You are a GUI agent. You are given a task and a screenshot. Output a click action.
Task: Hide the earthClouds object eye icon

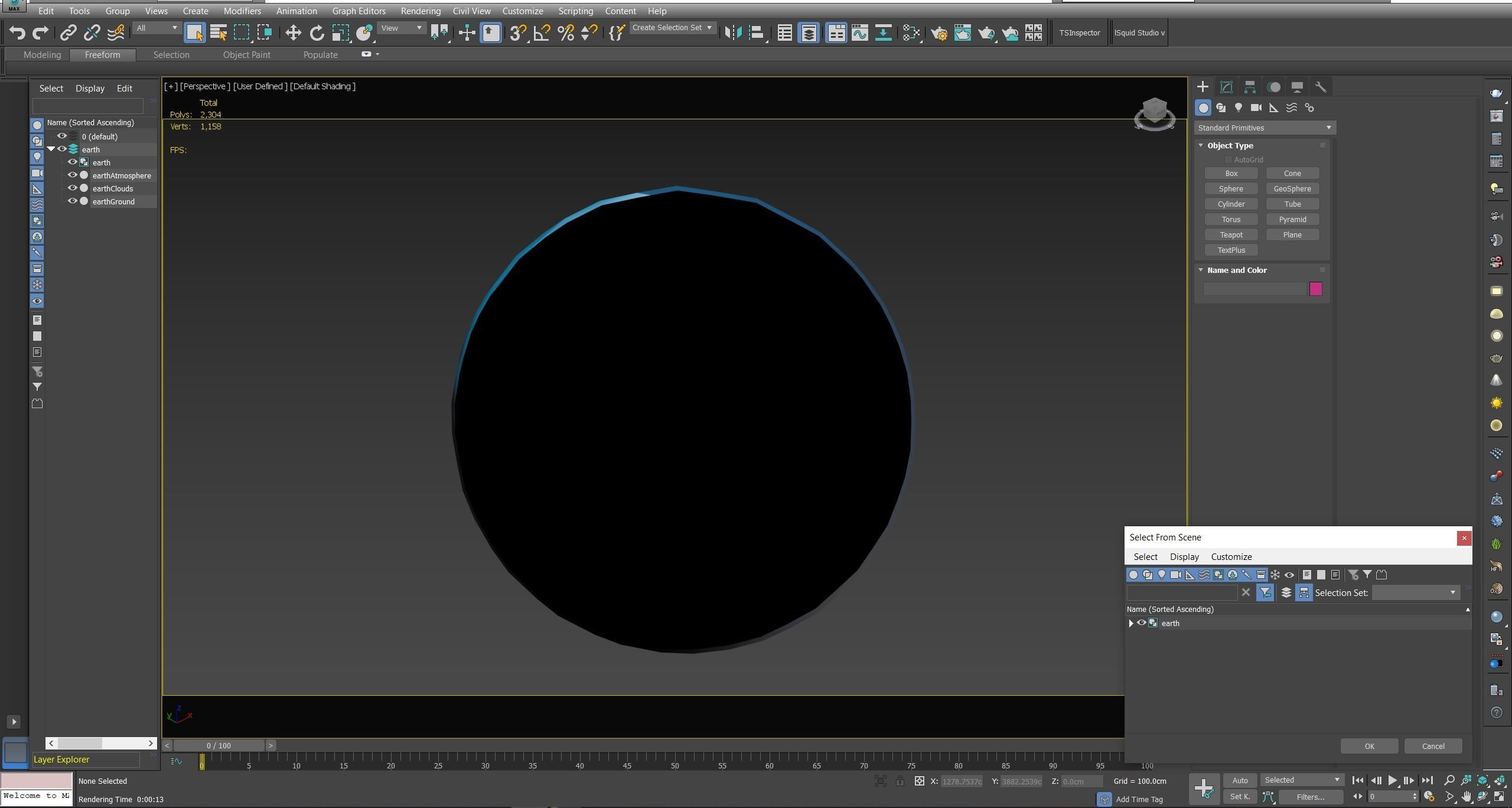pyautogui.click(x=73, y=188)
